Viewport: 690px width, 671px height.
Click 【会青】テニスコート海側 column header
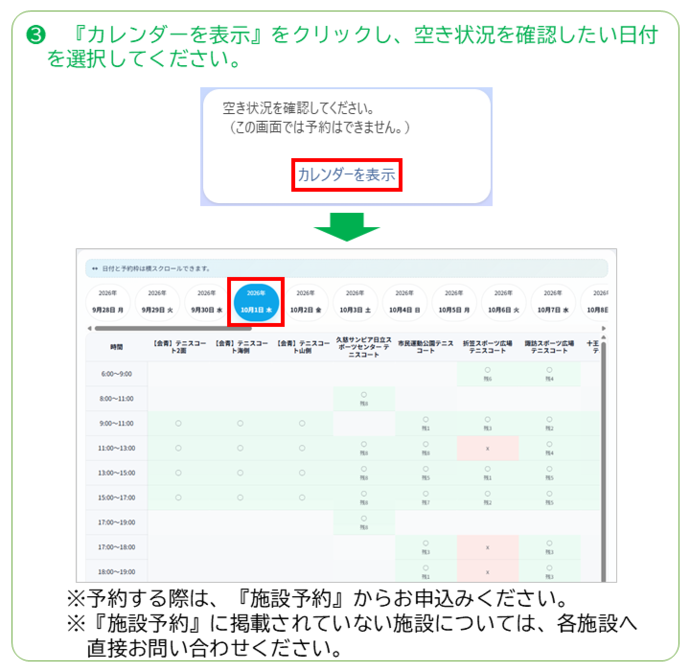pos(240,347)
